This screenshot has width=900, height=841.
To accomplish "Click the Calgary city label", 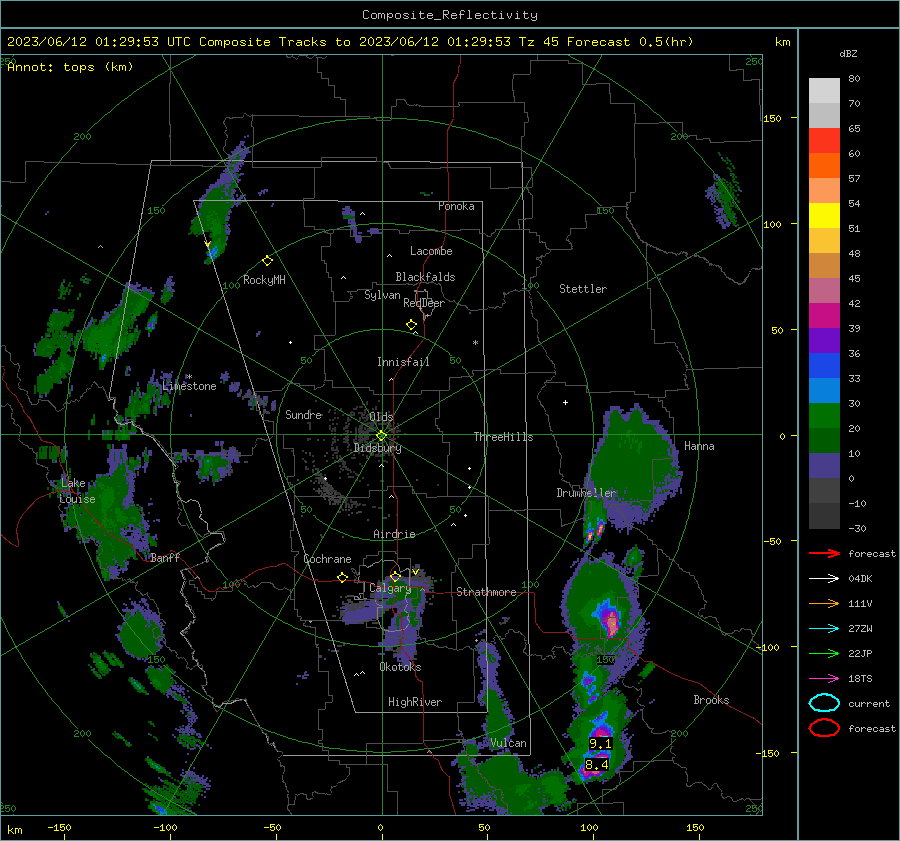I will [390, 588].
